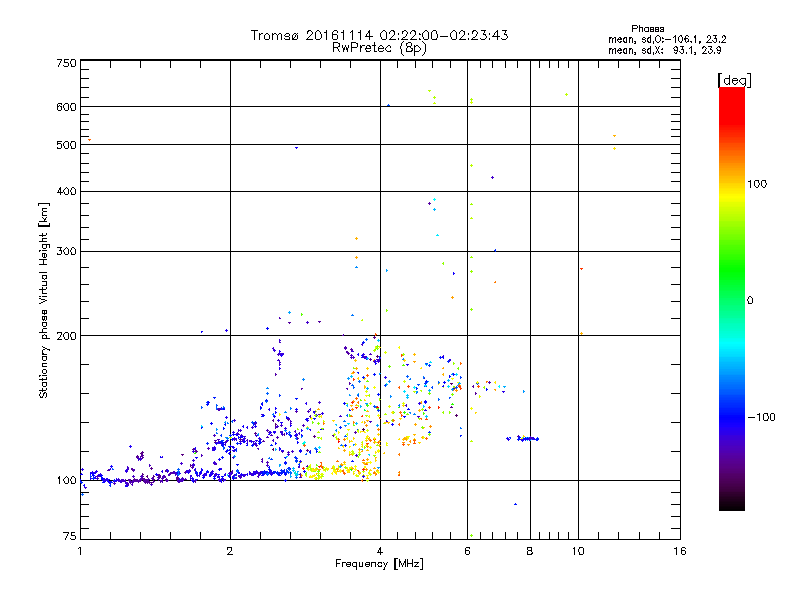Click the '[deg]' colorbar unit label

point(734,80)
